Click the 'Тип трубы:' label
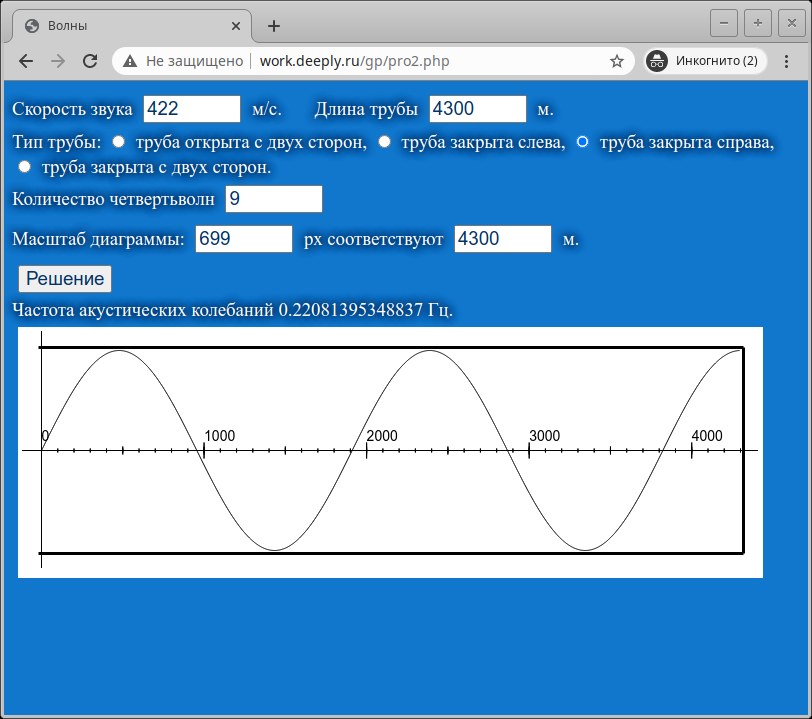 (57, 142)
